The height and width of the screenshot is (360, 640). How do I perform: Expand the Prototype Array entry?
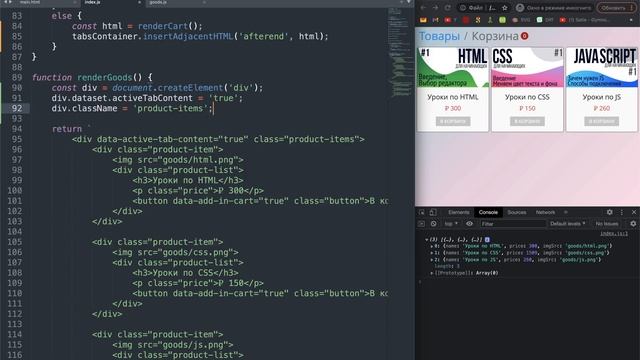coord(431,273)
